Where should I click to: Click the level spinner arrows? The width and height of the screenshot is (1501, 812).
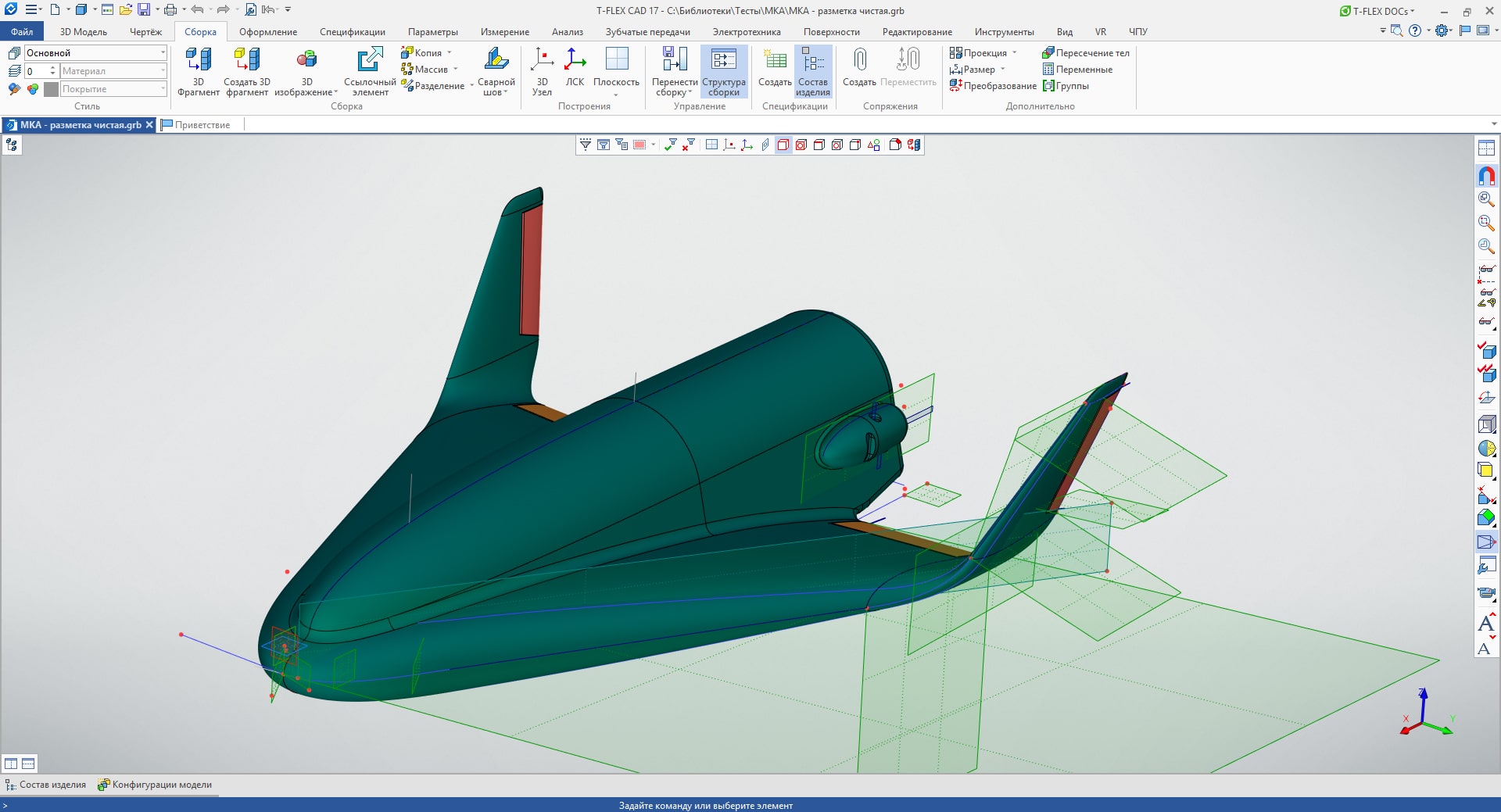53,71
